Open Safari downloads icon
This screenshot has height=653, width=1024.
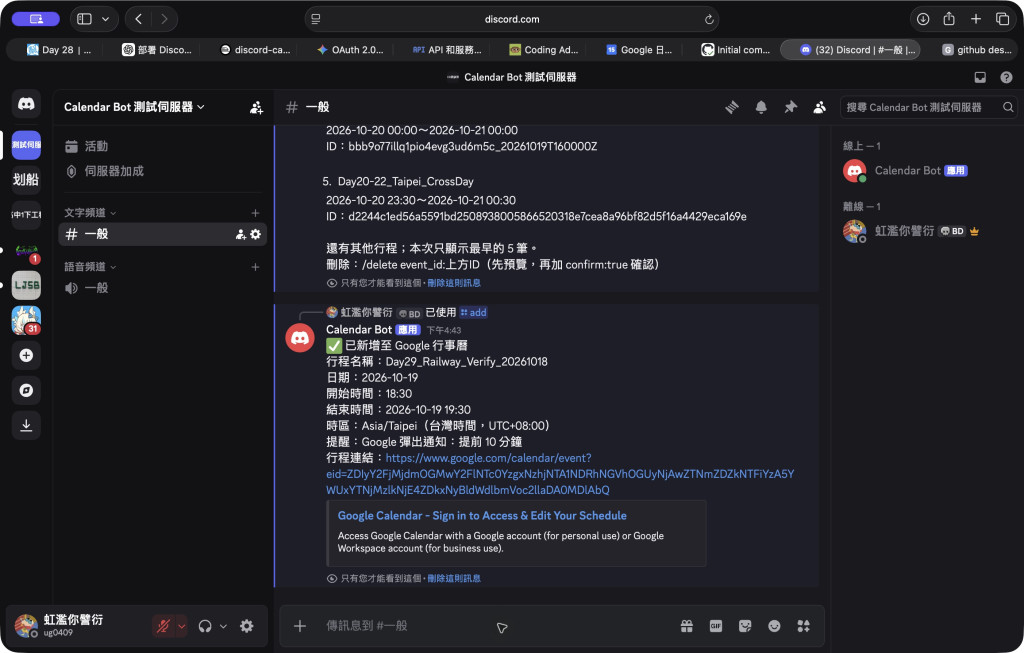coord(922,20)
